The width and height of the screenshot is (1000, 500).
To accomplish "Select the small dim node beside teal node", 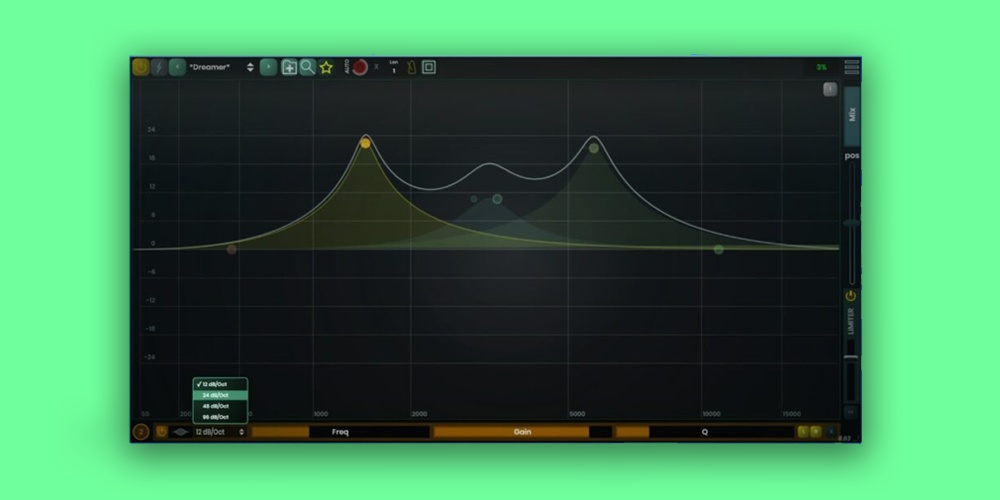I will pyautogui.click(x=474, y=199).
